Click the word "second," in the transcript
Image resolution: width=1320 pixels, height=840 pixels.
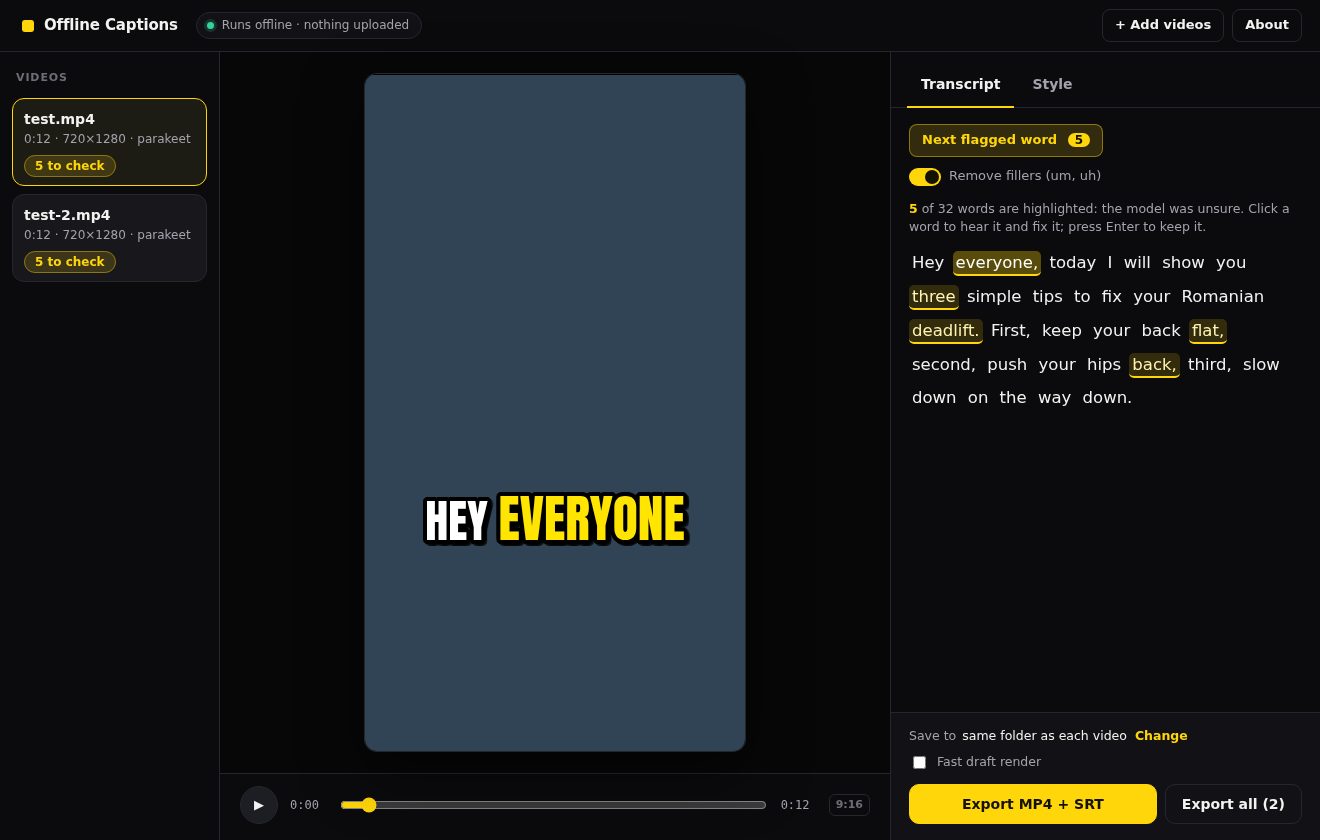point(944,365)
